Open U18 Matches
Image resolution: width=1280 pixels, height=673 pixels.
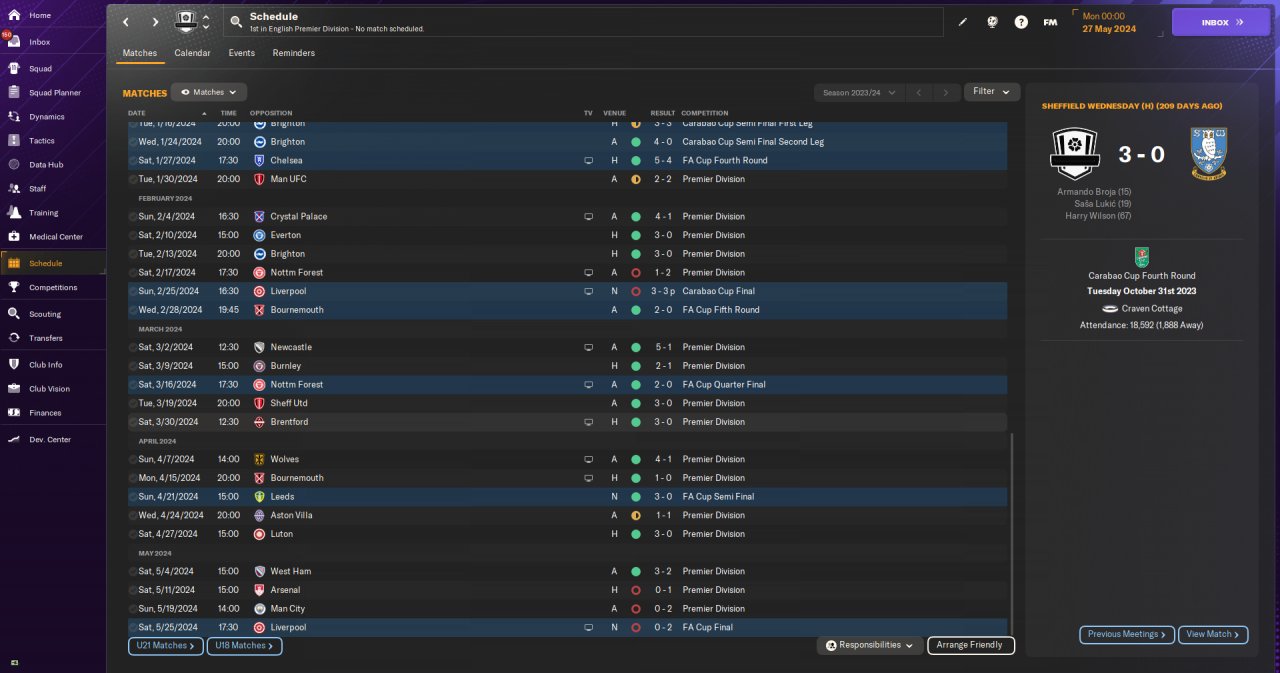(245, 646)
